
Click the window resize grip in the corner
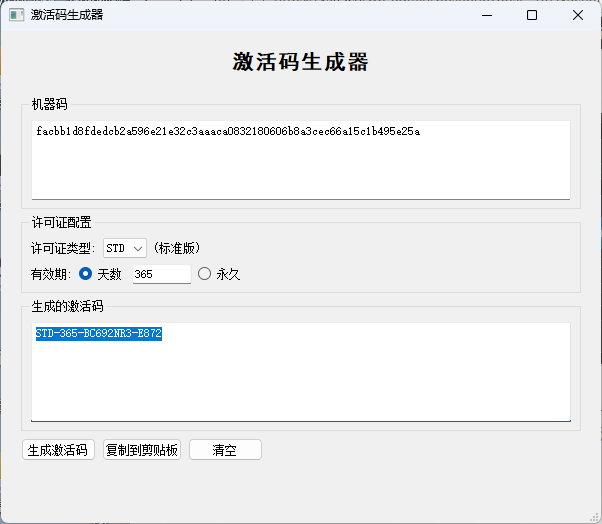[x=594, y=518]
